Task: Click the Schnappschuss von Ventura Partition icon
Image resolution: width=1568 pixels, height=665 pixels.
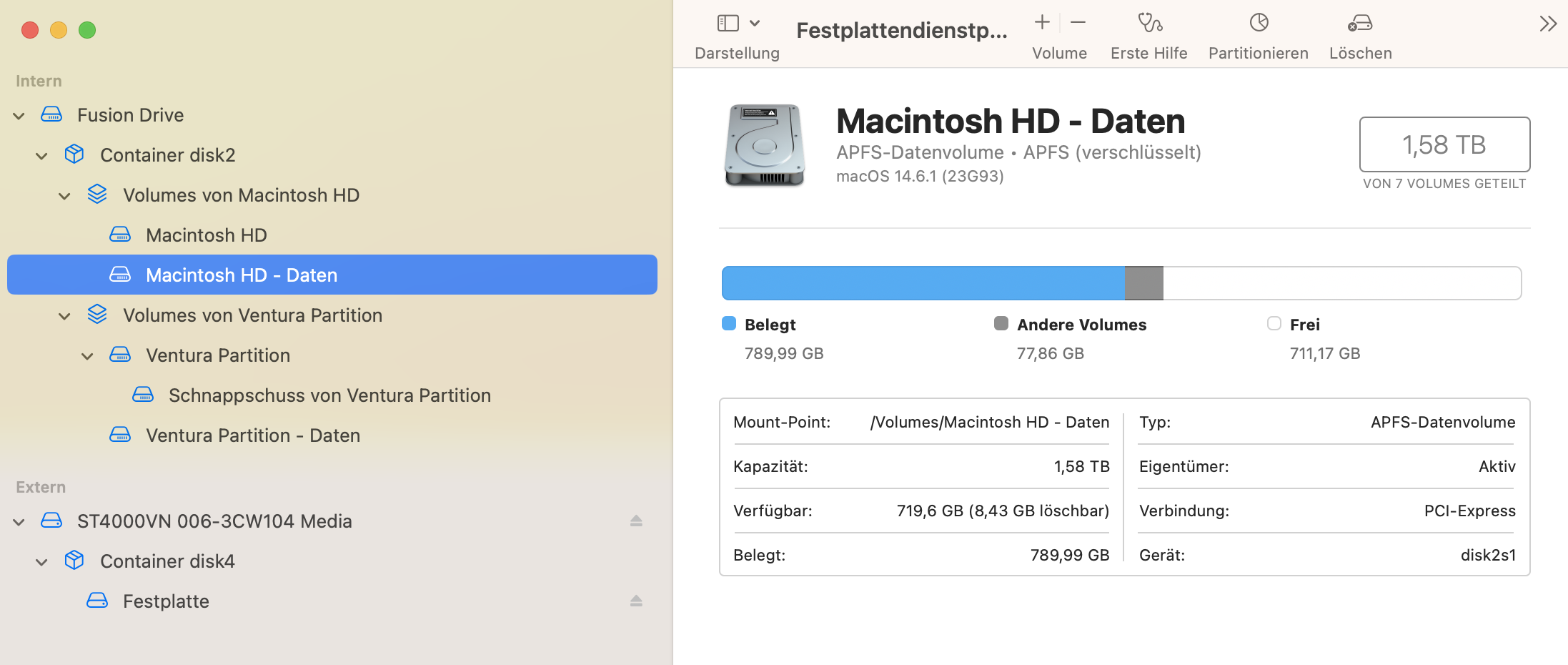Action: tap(143, 395)
